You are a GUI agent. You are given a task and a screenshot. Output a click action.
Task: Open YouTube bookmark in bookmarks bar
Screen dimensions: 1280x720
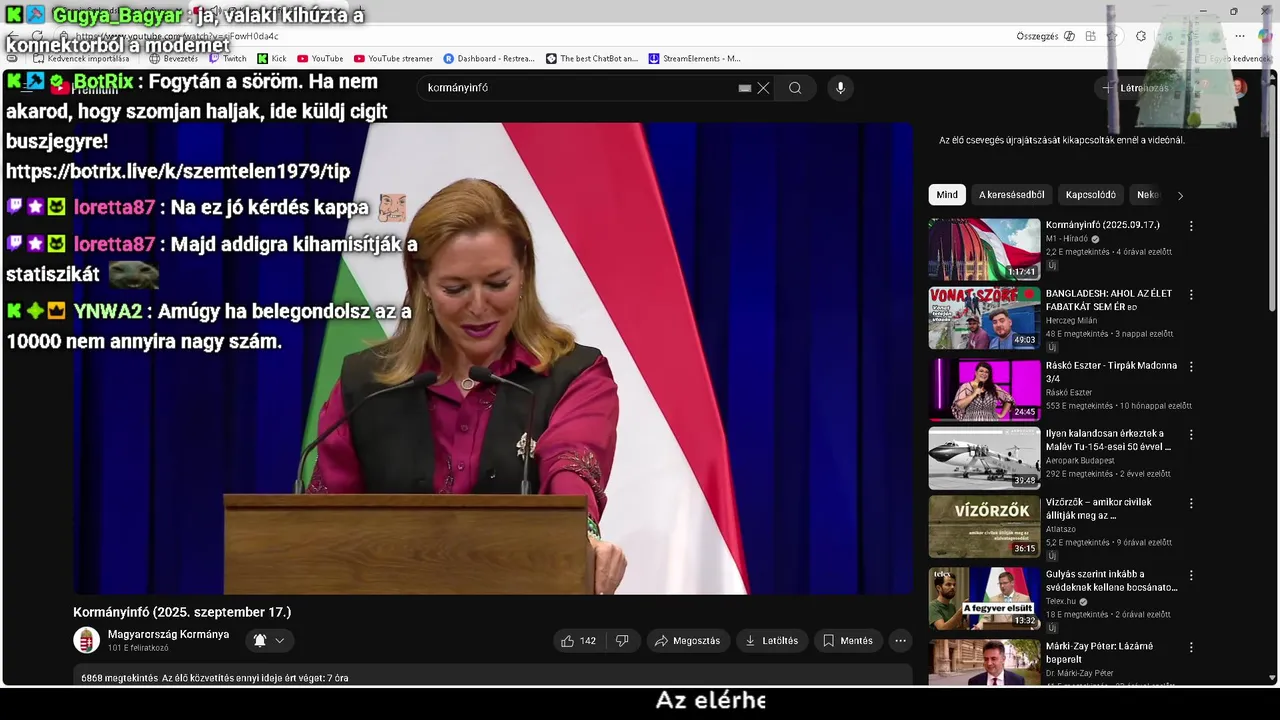(x=320, y=58)
